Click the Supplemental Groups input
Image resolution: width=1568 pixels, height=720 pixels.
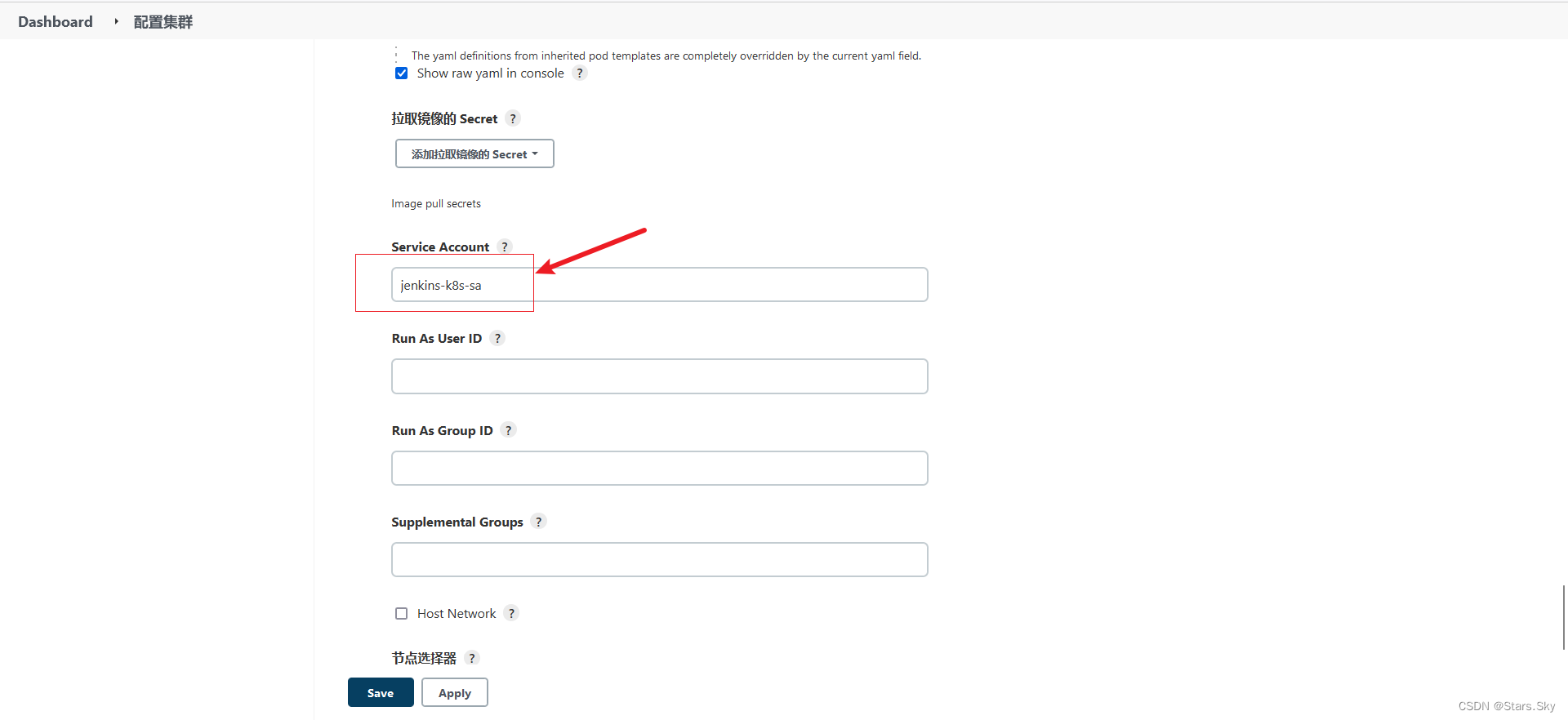click(x=659, y=559)
